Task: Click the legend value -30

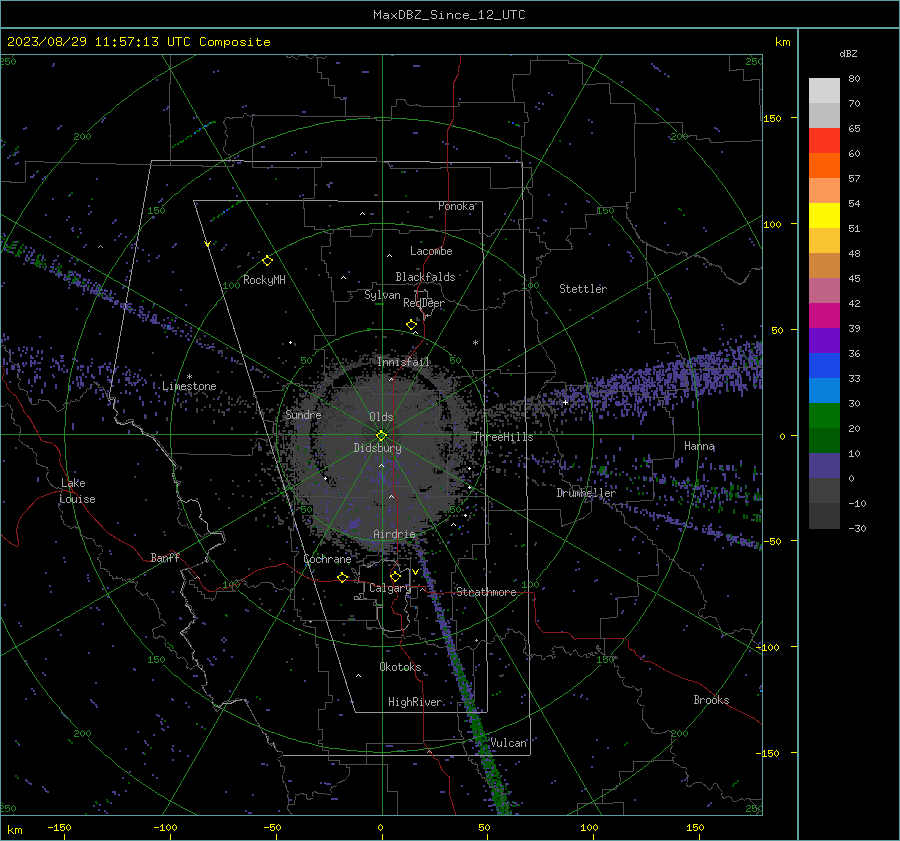Action: (x=857, y=528)
